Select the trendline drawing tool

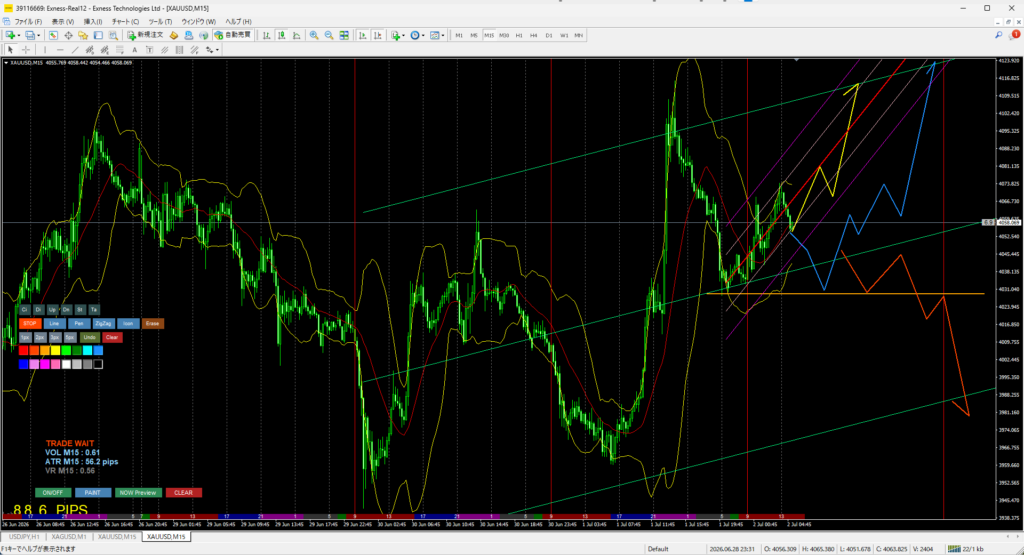pyautogui.click(x=75, y=50)
